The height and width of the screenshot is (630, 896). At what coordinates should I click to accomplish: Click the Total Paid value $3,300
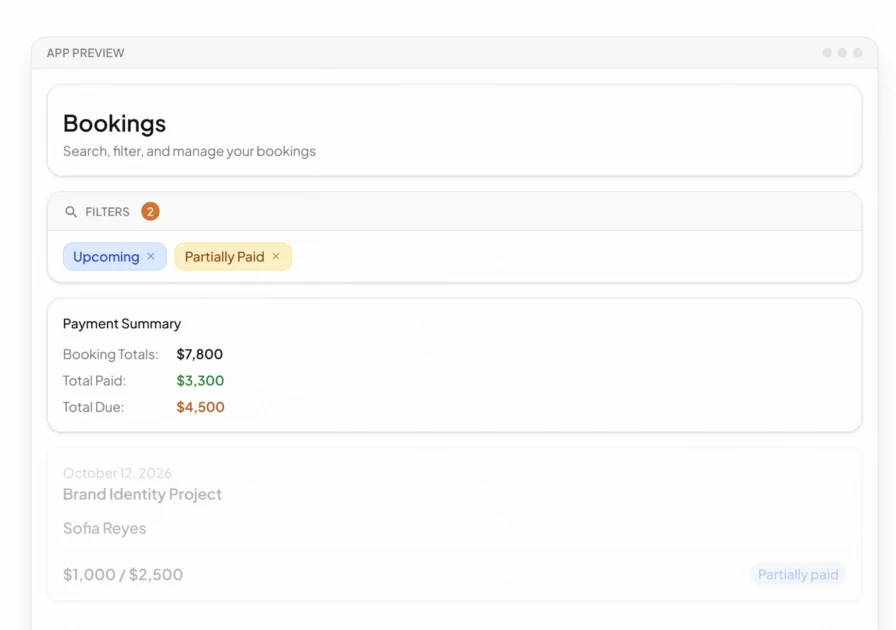(x=200, y=381)
